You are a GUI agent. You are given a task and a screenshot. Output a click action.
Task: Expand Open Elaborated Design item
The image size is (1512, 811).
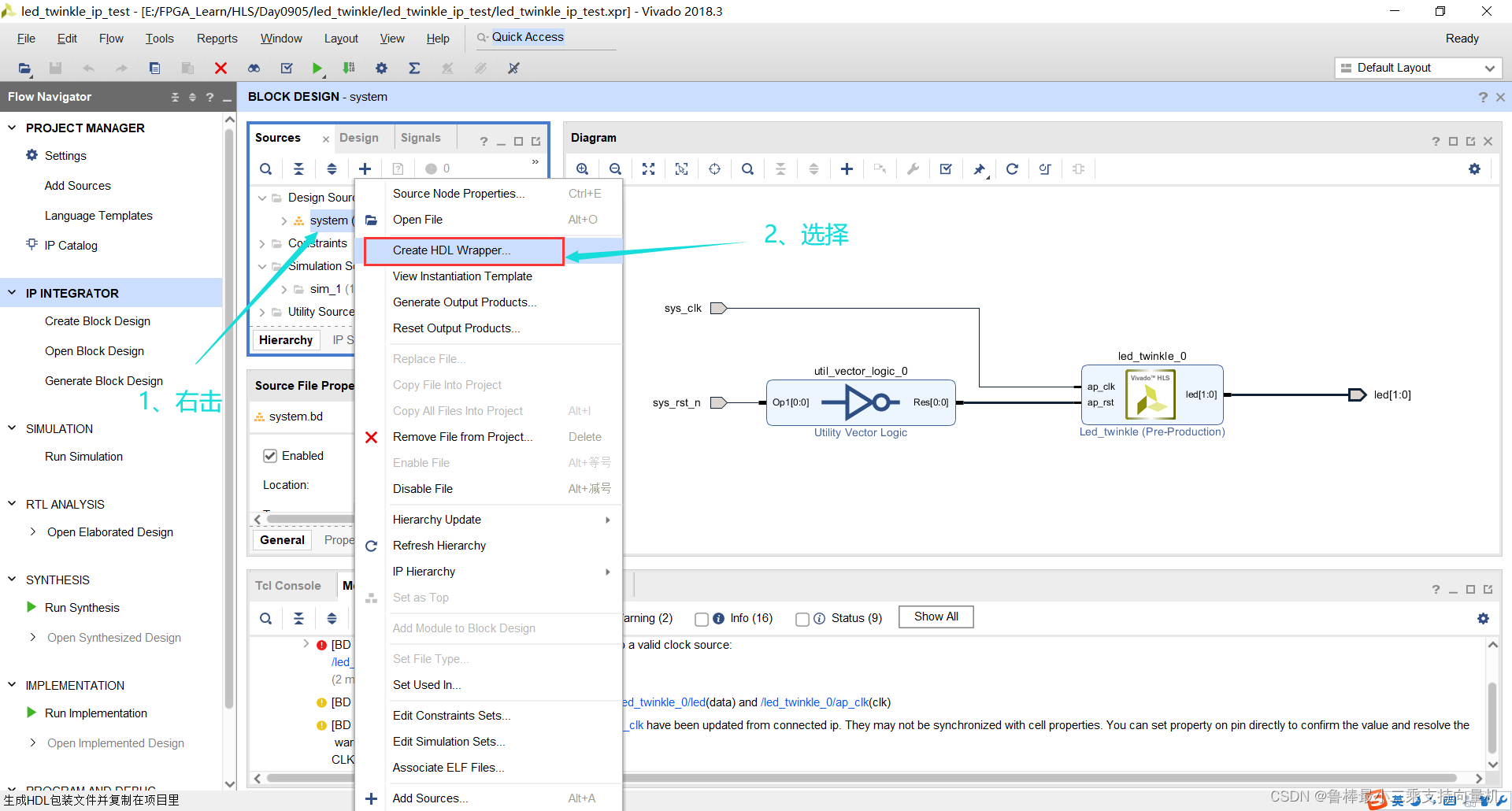[32, 532]
